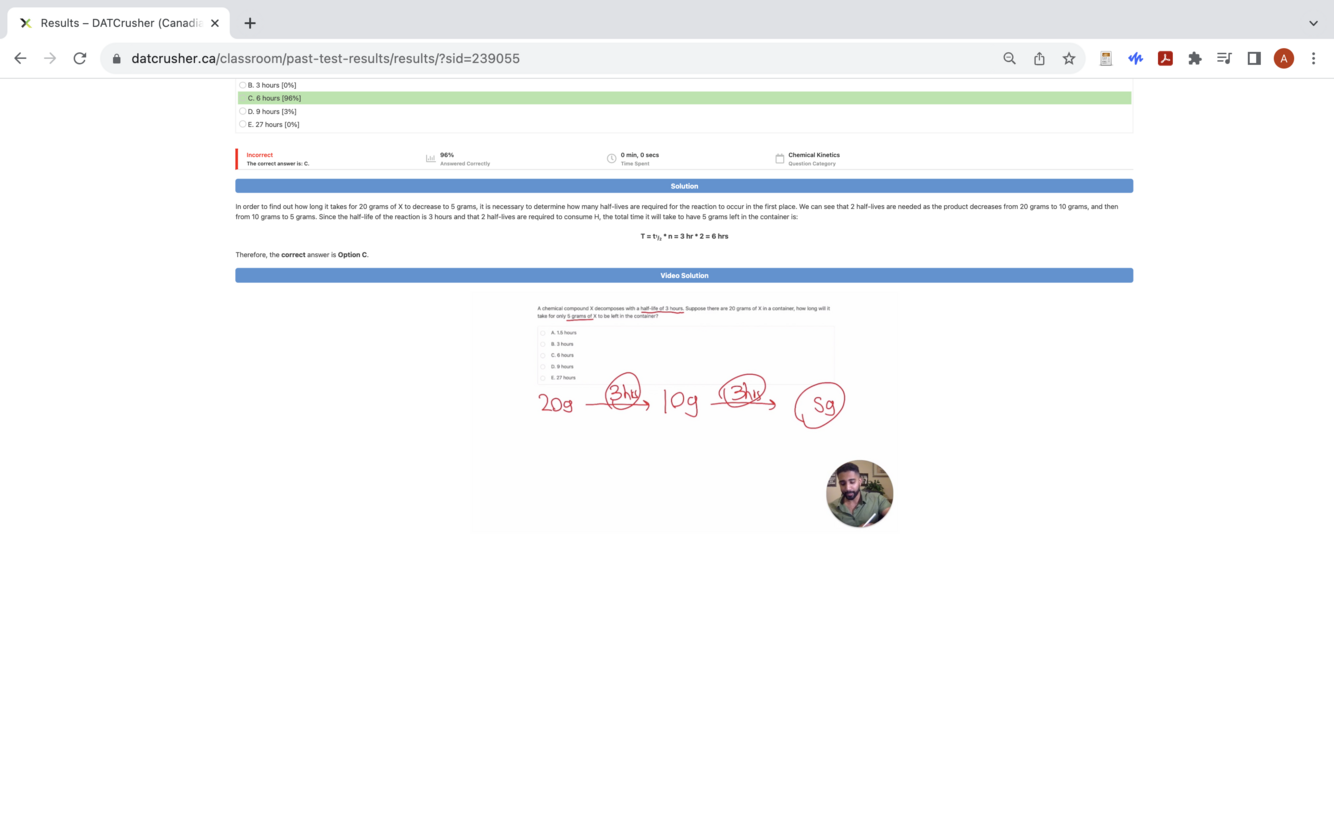The height and width of the screenshot is (834, 1334).
Task: Click 'The correct answer is: C.' text
Action: click(x=278, y=163)
